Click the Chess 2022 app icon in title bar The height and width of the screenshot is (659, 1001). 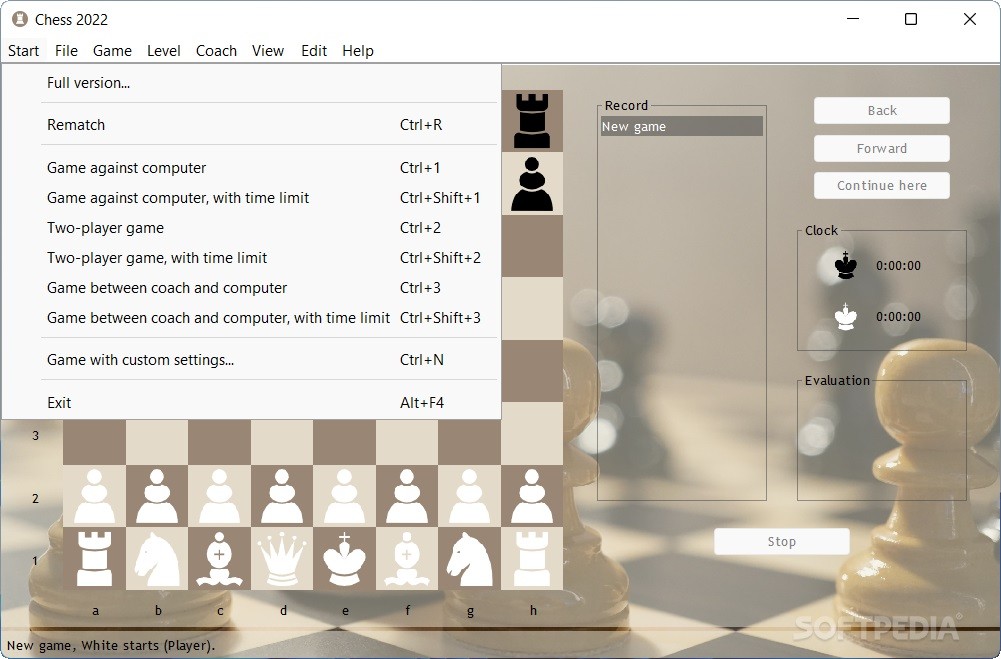coord(20,19)
